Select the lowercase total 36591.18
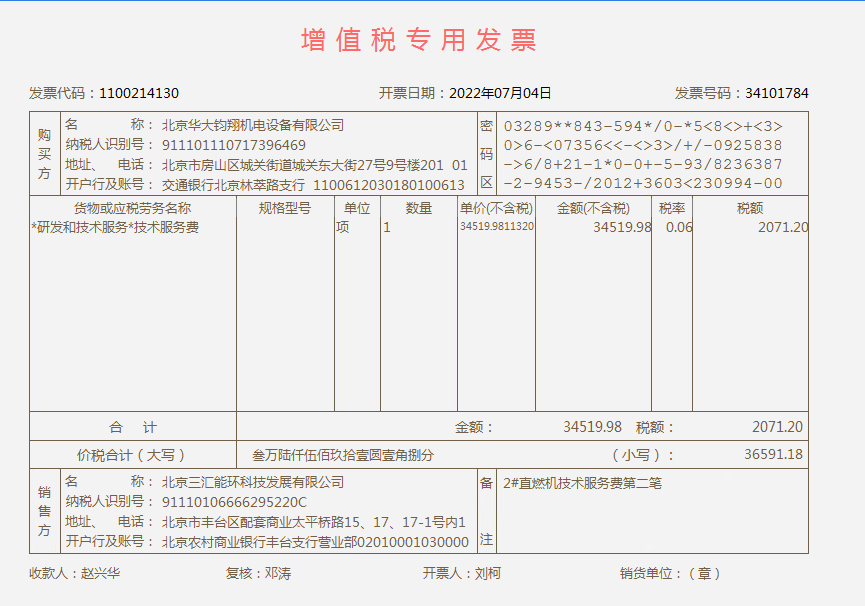The height and width of the screenshot is (606, 865). pos(773,454)
